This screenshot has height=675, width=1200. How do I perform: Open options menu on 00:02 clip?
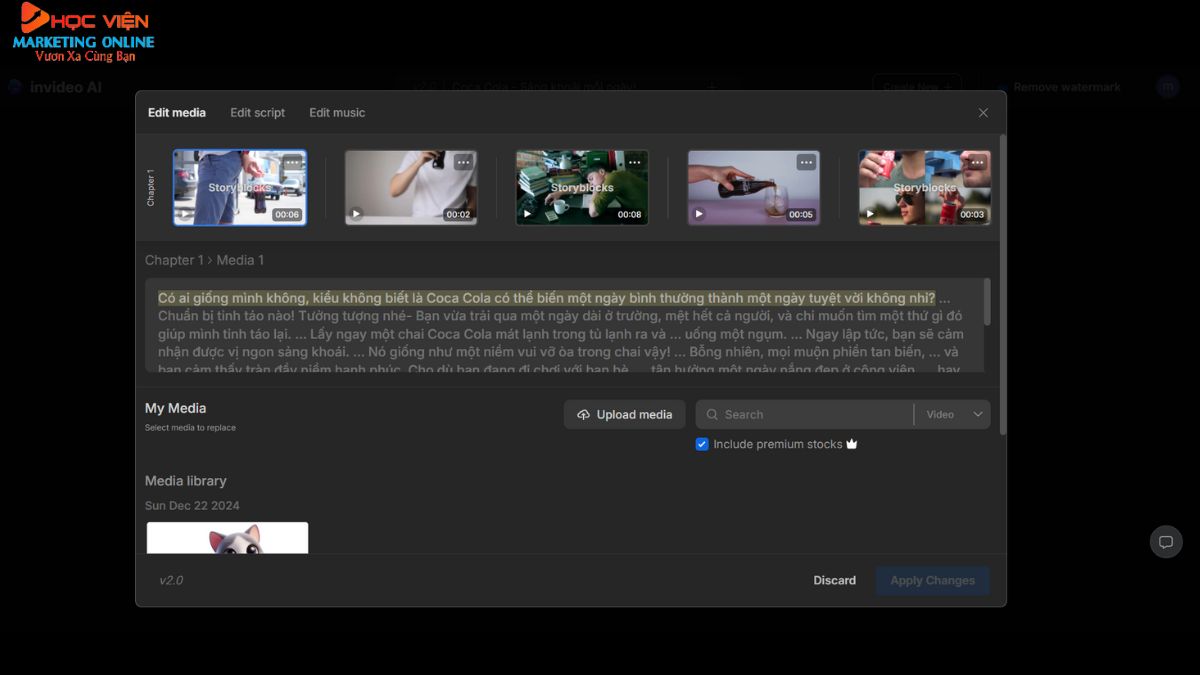pyautogui.click(x=463, y=162)
